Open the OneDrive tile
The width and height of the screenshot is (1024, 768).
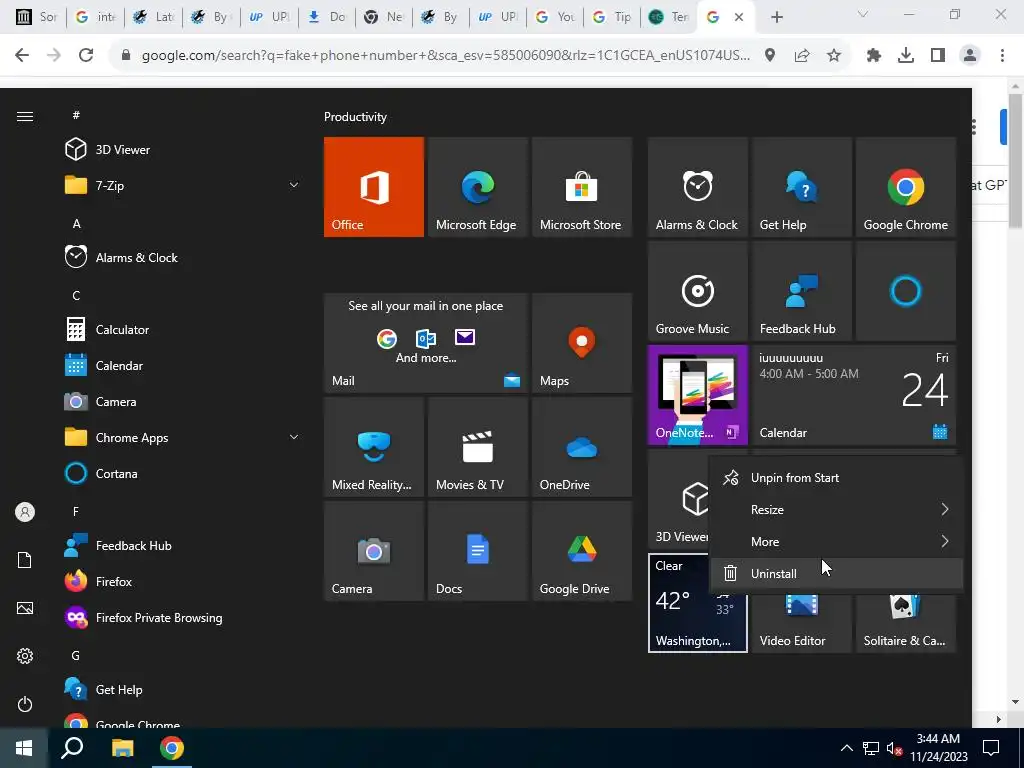click(581, 447)
